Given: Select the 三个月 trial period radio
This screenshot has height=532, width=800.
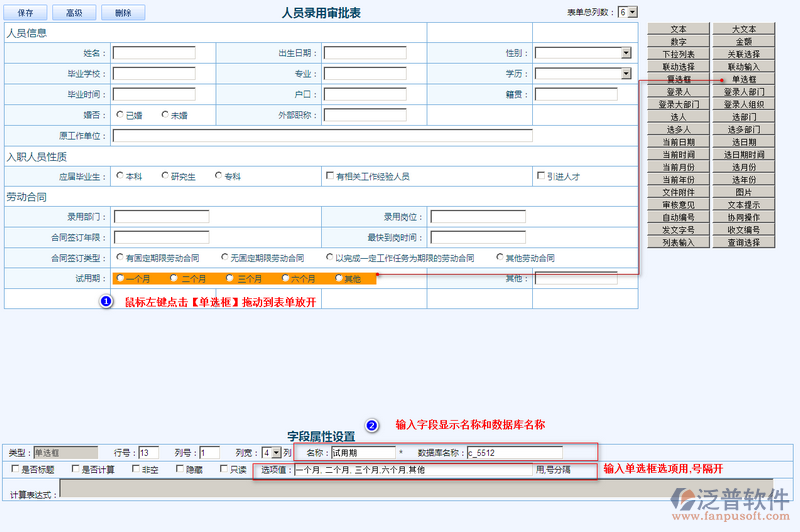Looking at the screenshot, I should 230,278.
